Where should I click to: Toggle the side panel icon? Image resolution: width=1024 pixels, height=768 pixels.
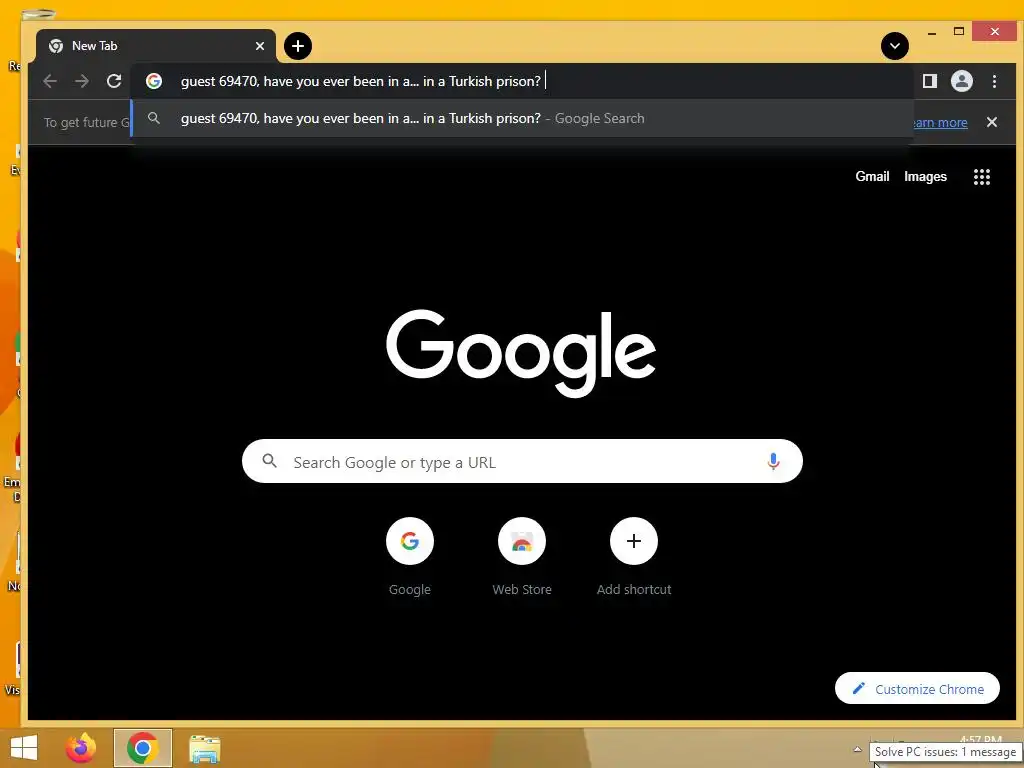930,81
